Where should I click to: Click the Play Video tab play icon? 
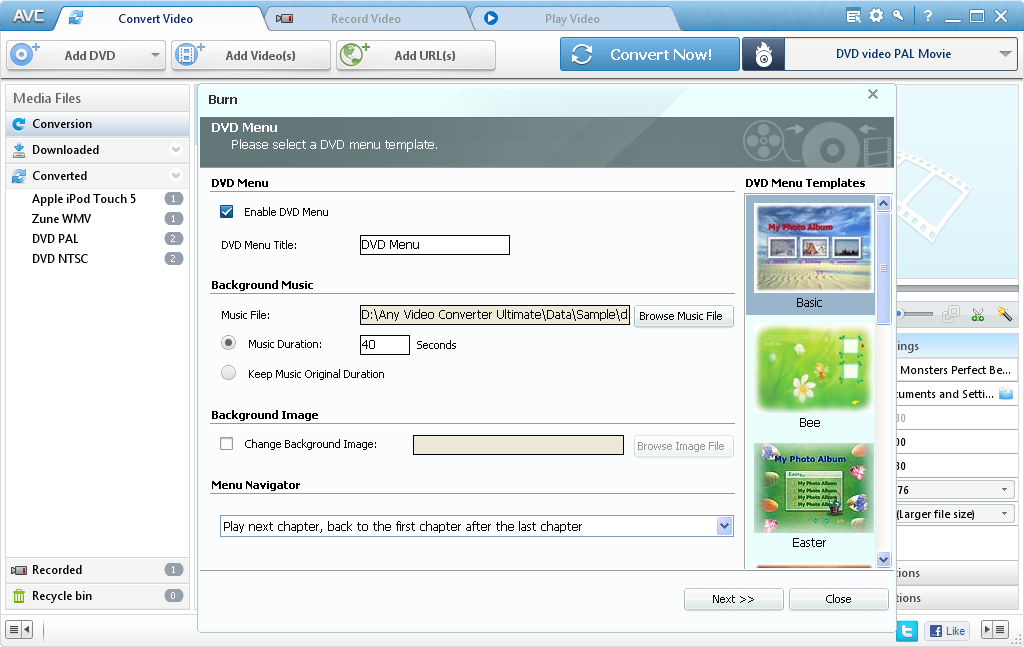click(x=491, y=19)
